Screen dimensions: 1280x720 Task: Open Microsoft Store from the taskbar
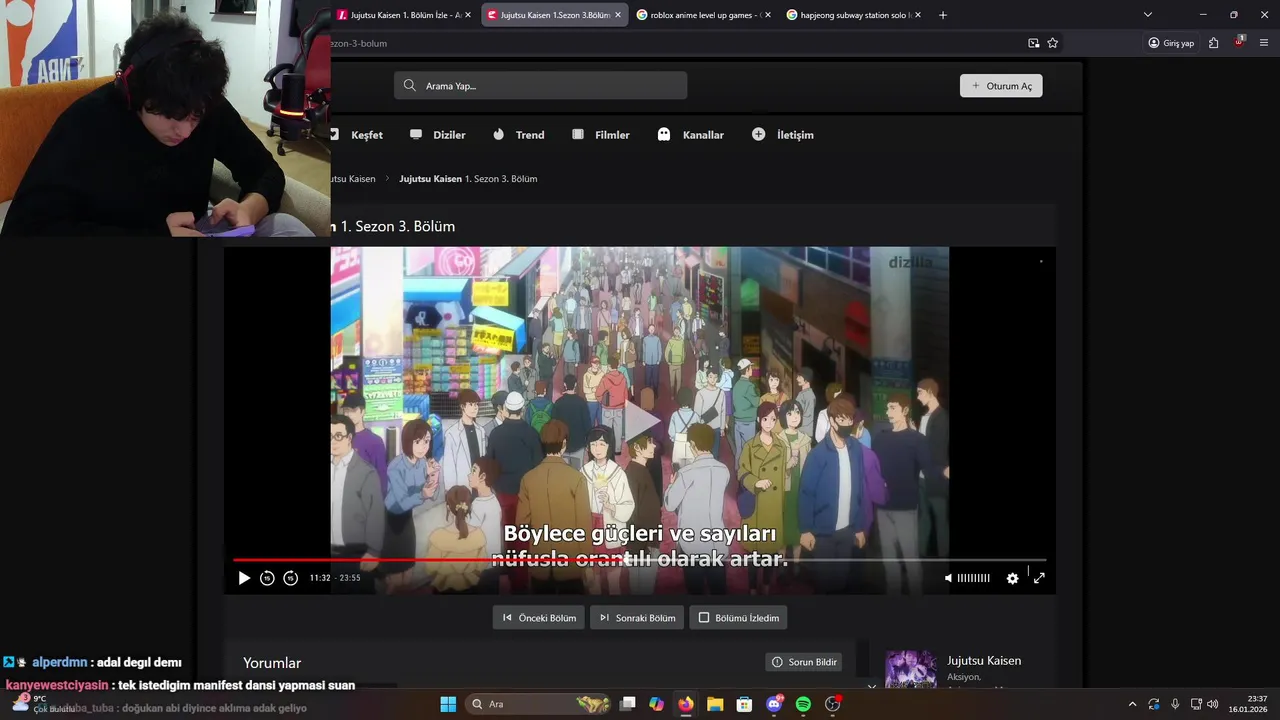[744, 704]
